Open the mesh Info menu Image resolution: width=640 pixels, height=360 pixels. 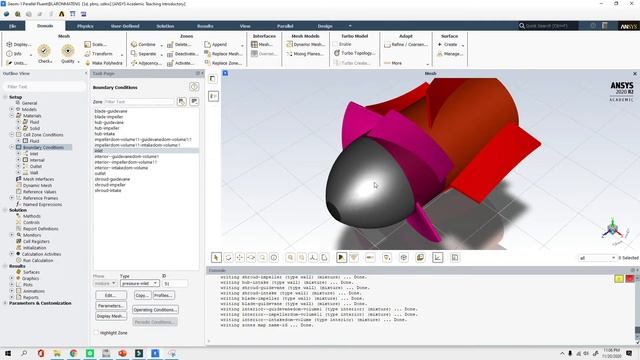[14, 53]
